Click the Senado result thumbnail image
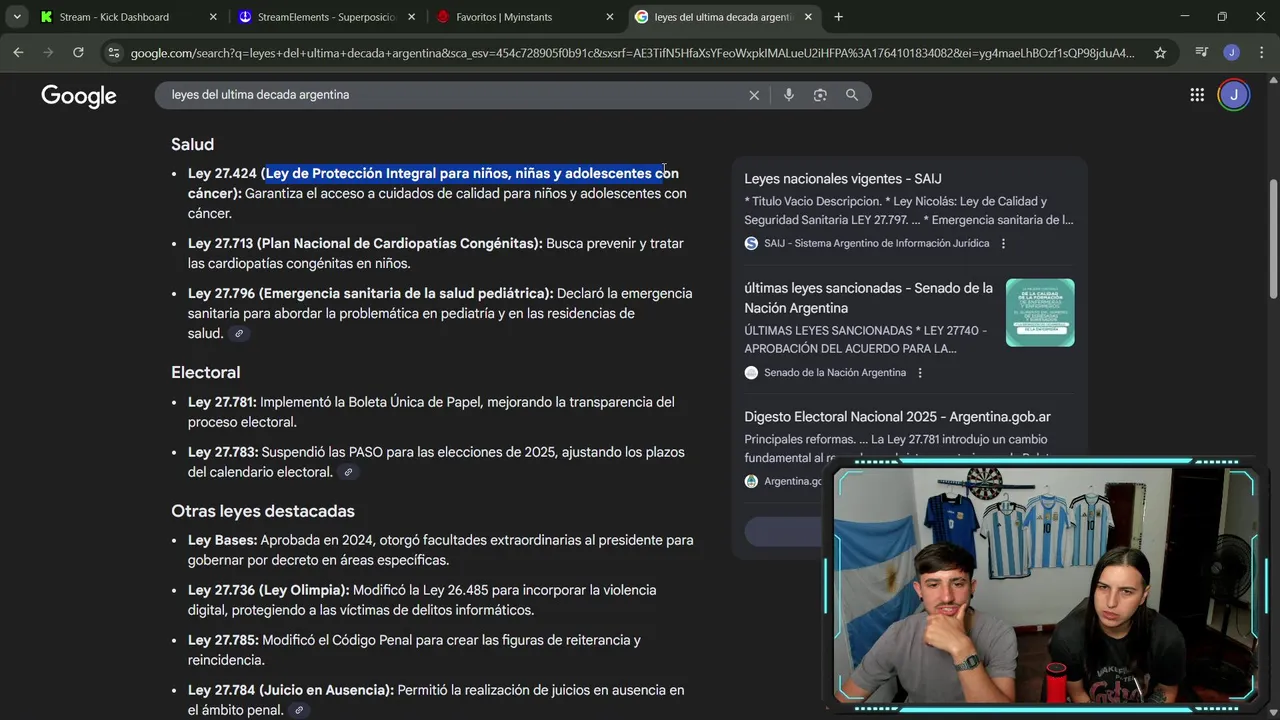Image resolution: width=1280 pixels, height=720 pixels. coord(1040,313)
